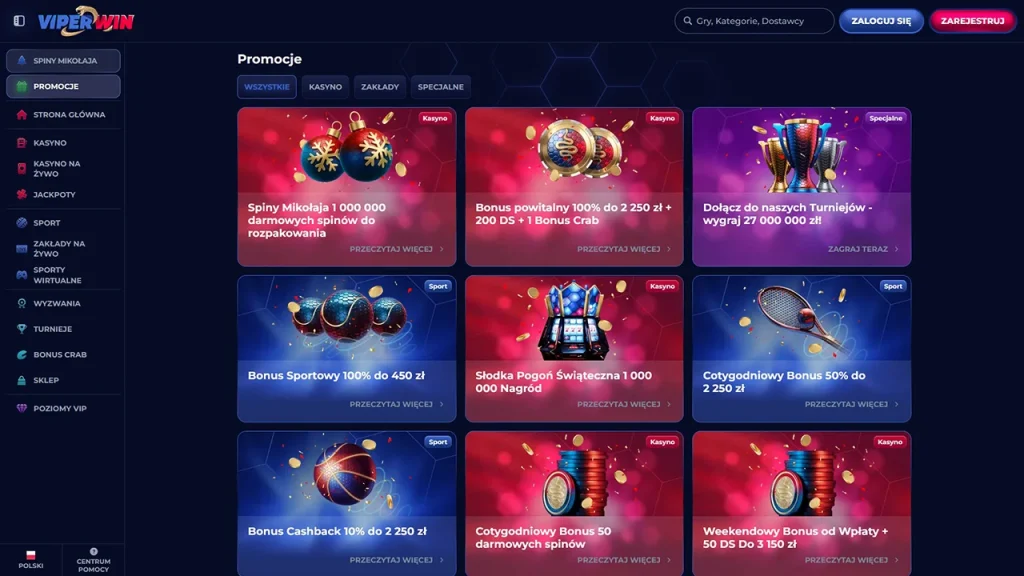The width and height of the screenshot is (1024, 576).
Task: Switch to the Kasyno promotions tab
Action: 325,87
